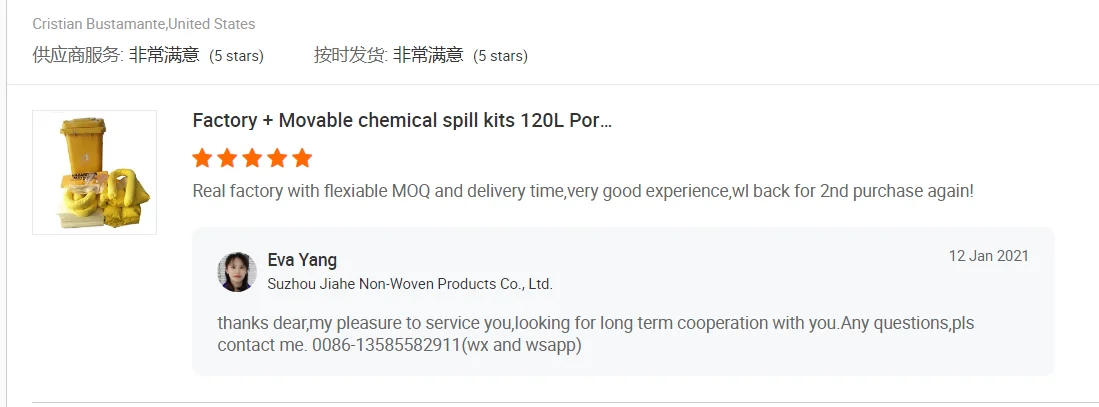Open Suzhou Jiahe Non-Woven Products Co., Ltd.
This screenshot has width=1099, height=407.
[410, 284]
